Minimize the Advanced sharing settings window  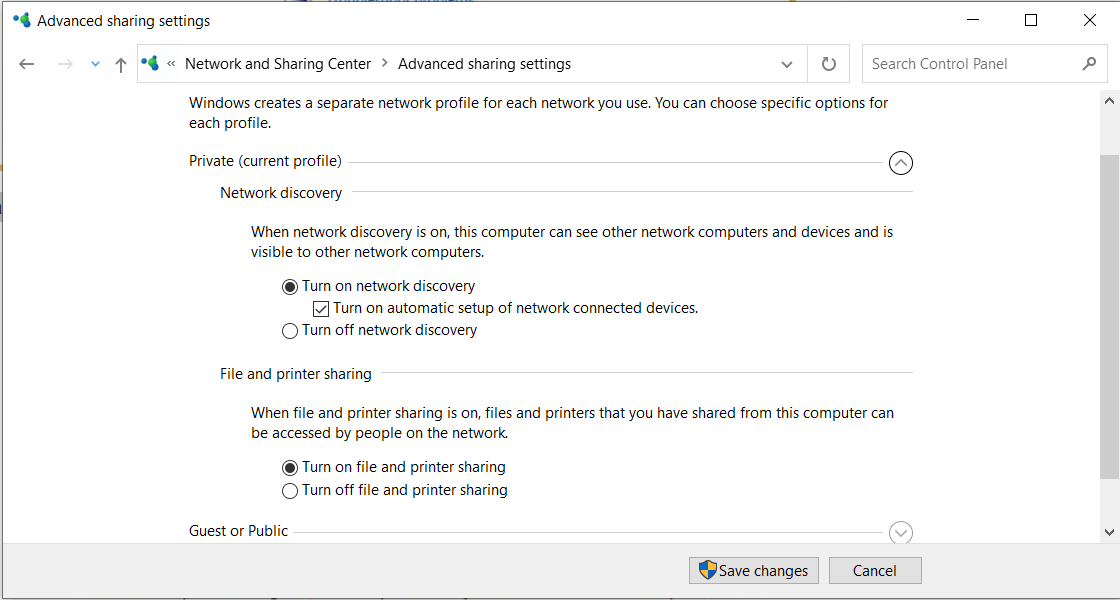coord(973,21)
